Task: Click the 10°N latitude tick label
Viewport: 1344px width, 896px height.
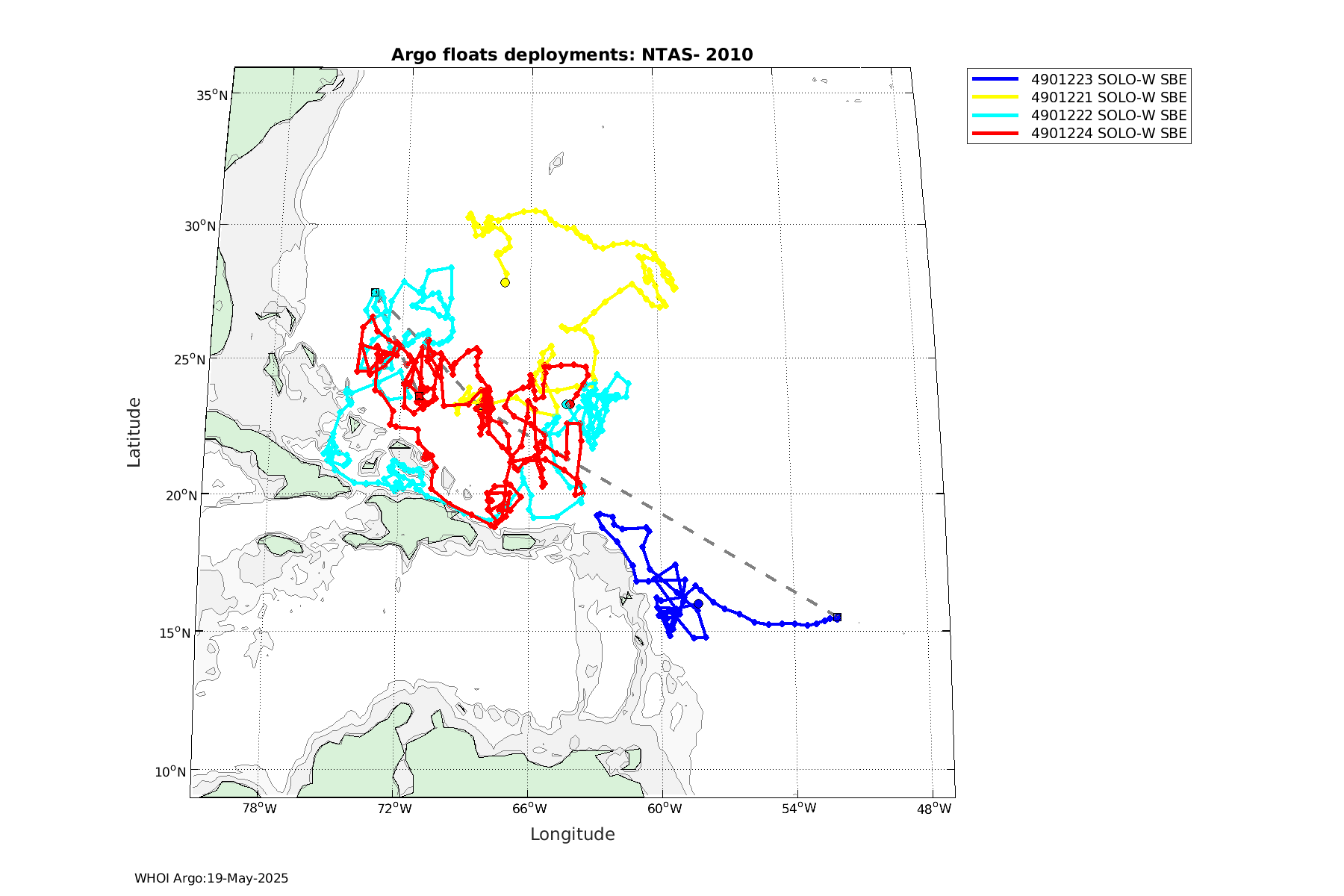Action: pyautogui.click(x=170, y=771)
